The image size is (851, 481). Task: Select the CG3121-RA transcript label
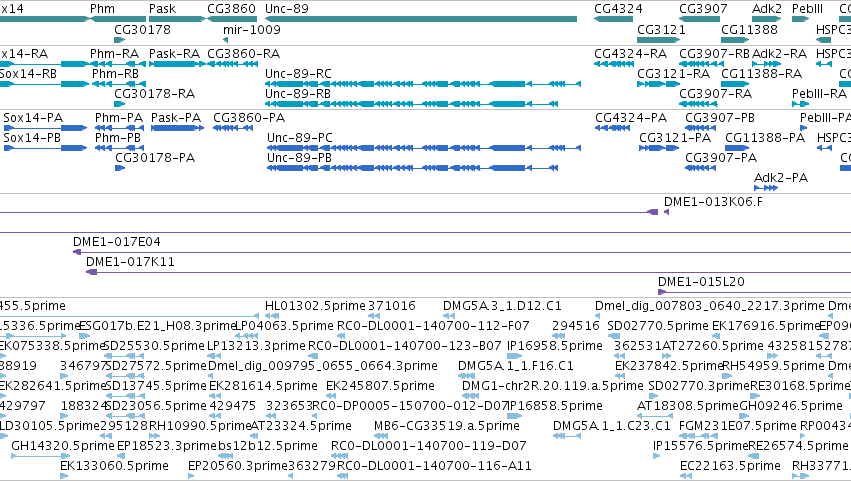[x=674, y=73]
